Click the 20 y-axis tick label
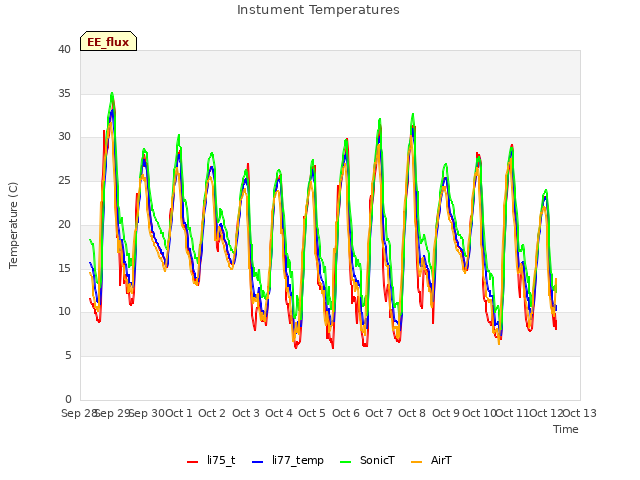Image resolution: width=640 pixels, height=480 pixels. click(64, 224)
